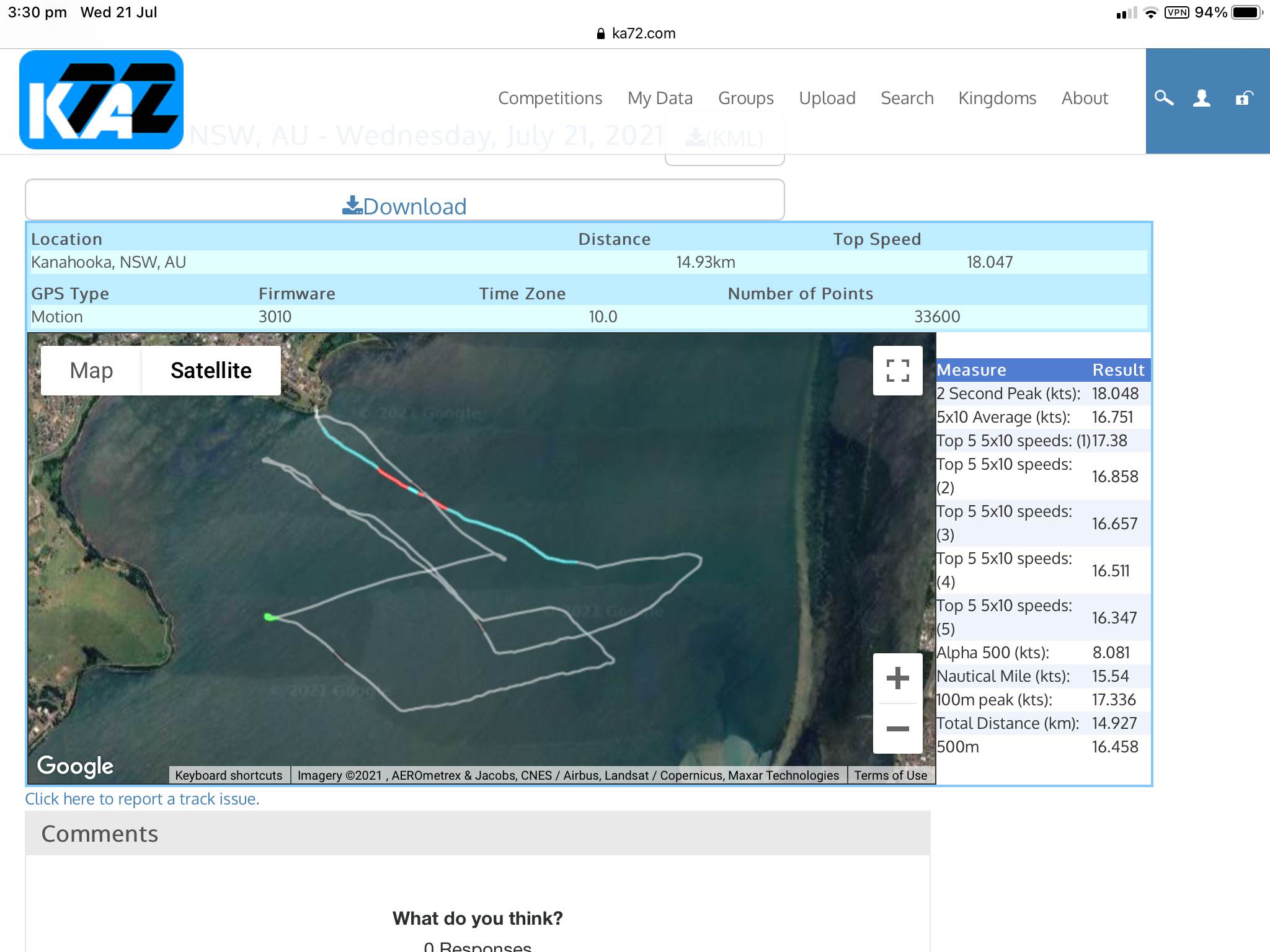Click the KA72 logo
The width and height of the screenshot is (1270, 952).
pyautogui.click(x=101, y=100)
